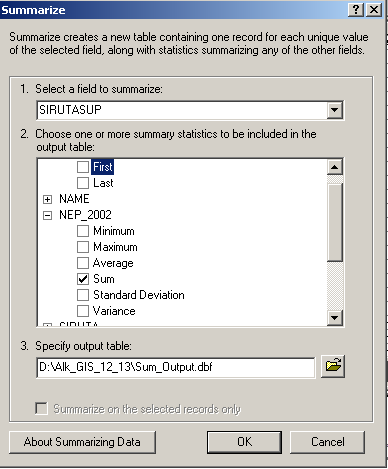
Task: Check the First statistic checkbox
Action: click(x=83, y=167)
